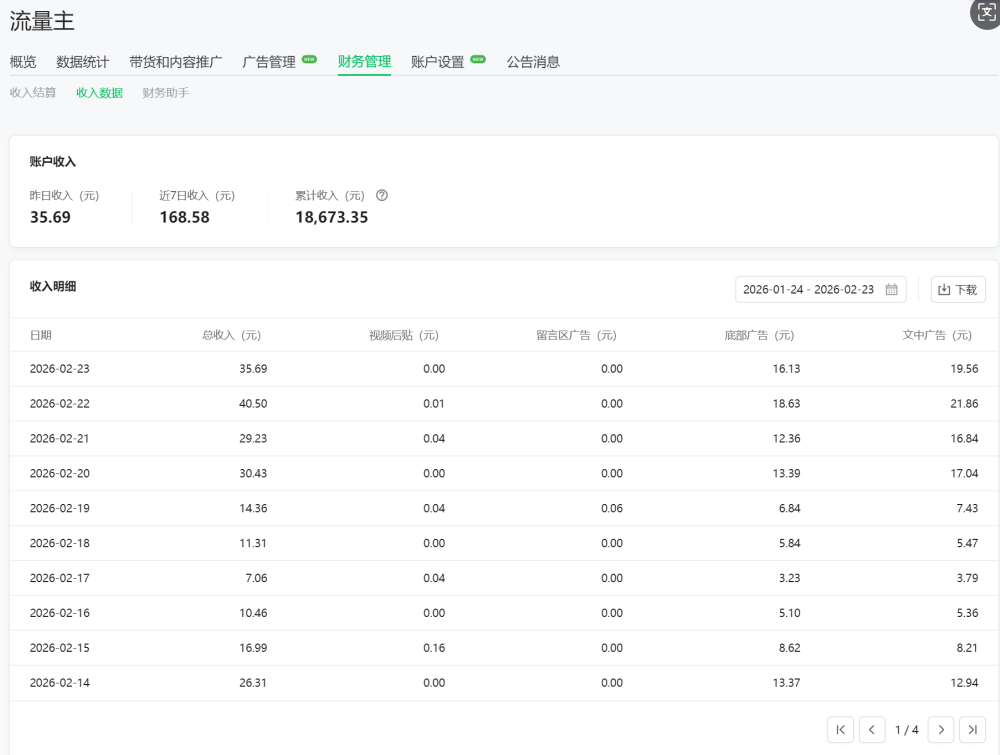View the 公告消息 tab
1000x755 pixels.
(x=533, y=62)
